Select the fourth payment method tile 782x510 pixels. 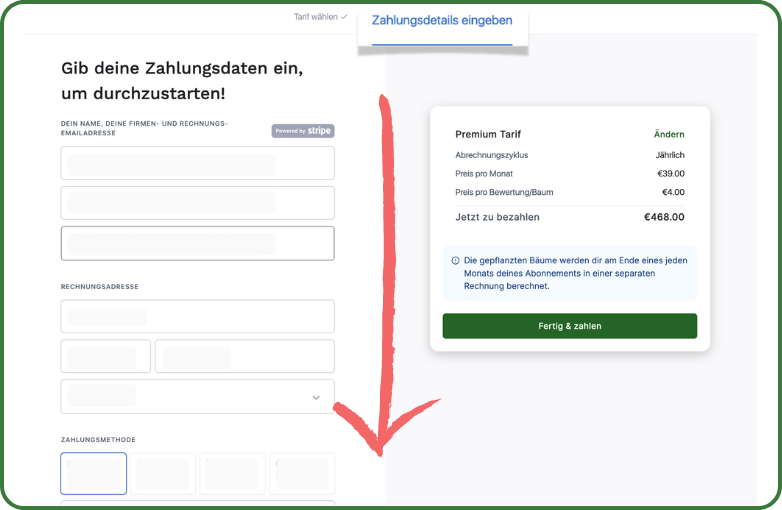[301, 473]
